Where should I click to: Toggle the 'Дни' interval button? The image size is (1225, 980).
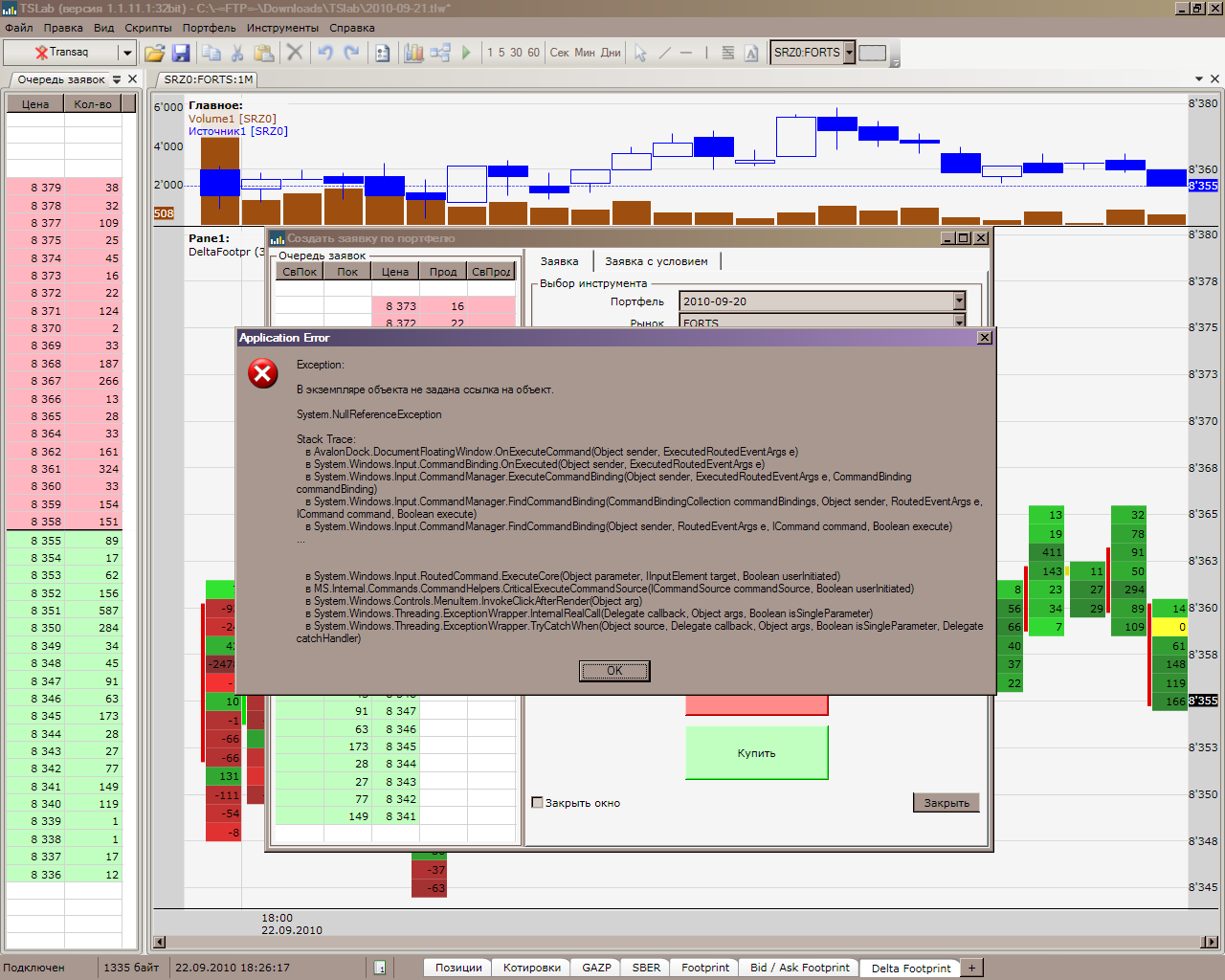coord(611,53)
